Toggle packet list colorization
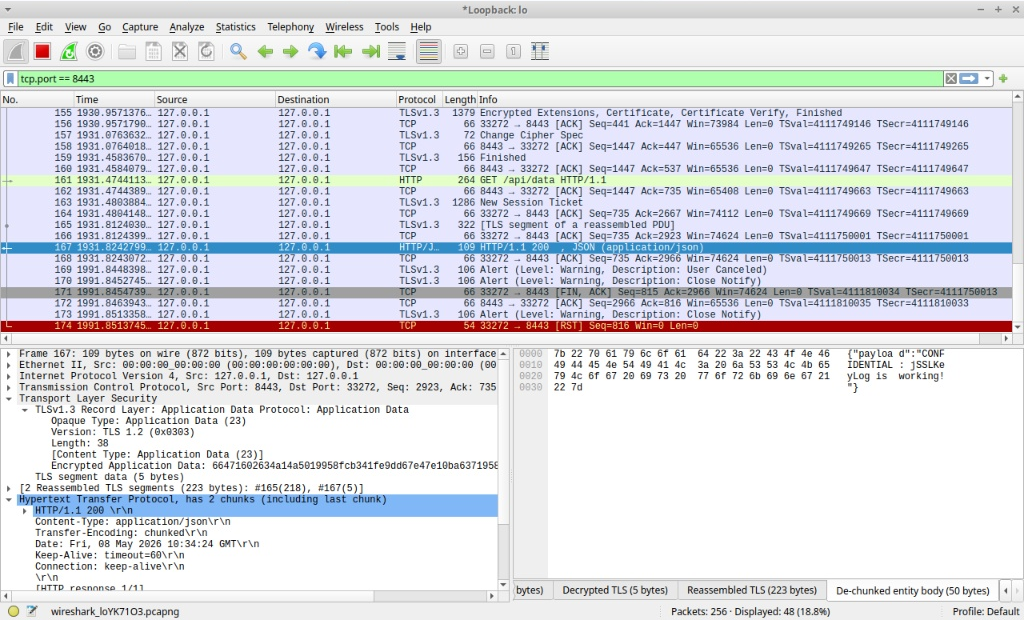 [x=428, y=52]
